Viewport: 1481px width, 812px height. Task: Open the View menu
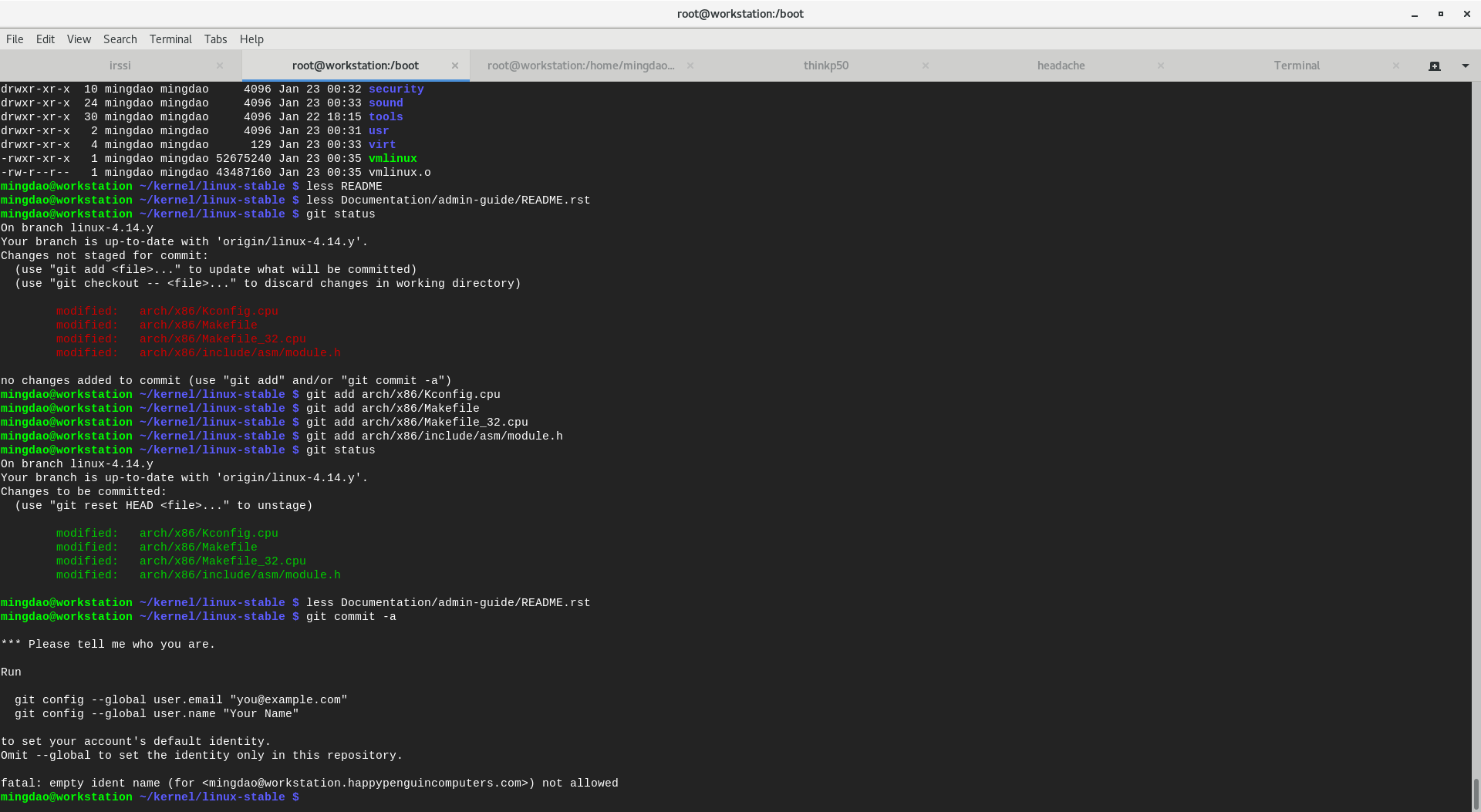pyautogui.click(x=79, y=39)
